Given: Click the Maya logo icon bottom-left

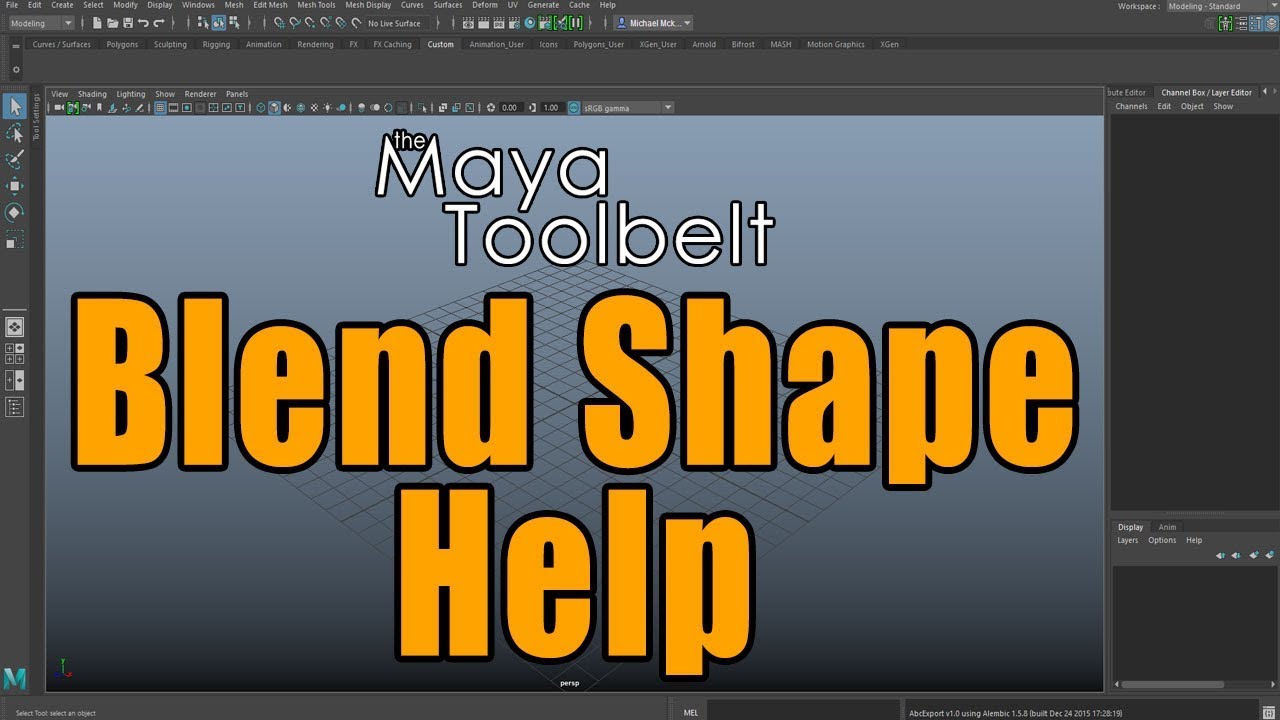Looking at the screenshot, I should coord(15,678).
